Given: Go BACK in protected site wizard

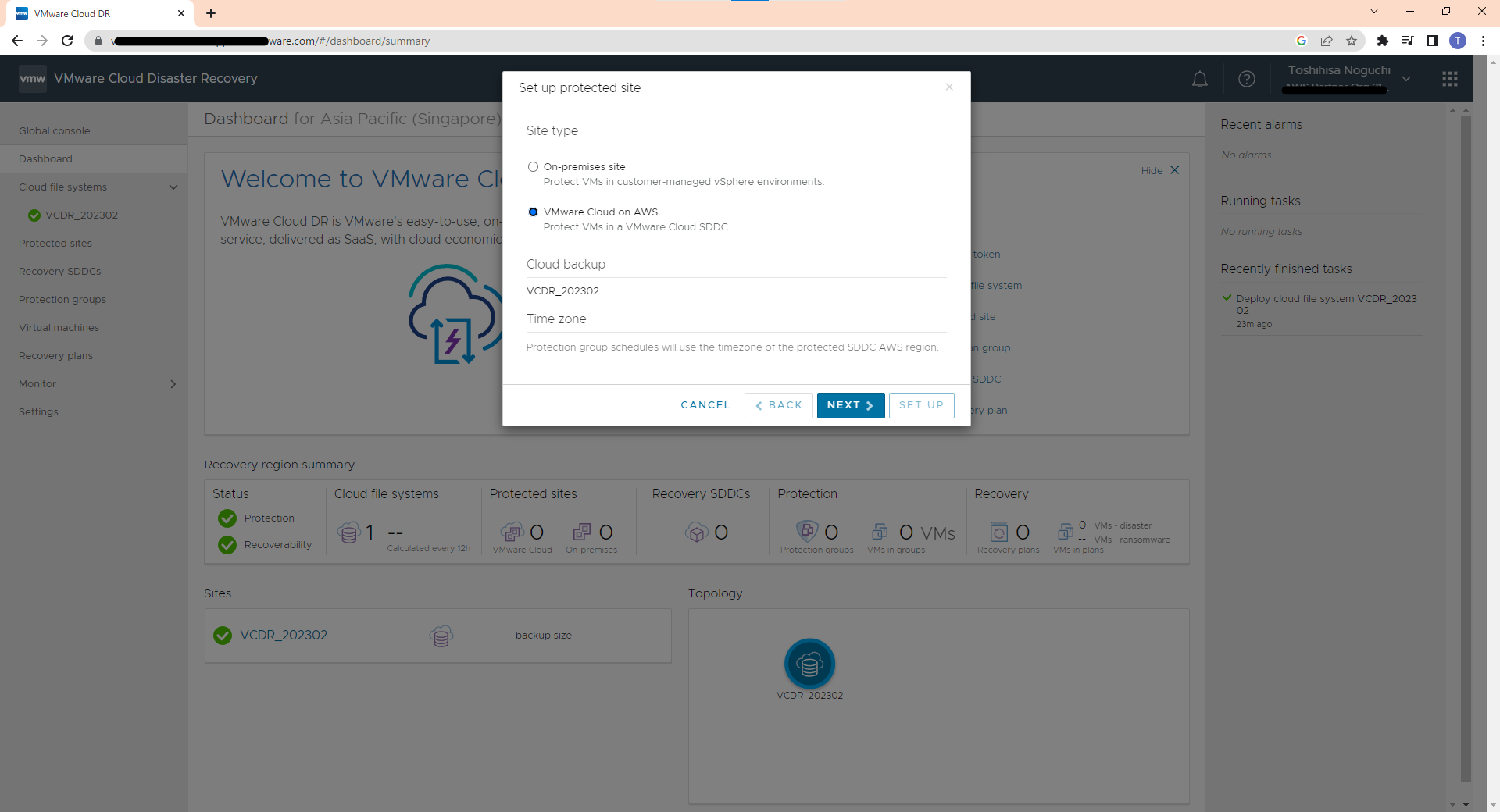Looking at the screenshot, I should pyautogui.click(x=779, y=405).
